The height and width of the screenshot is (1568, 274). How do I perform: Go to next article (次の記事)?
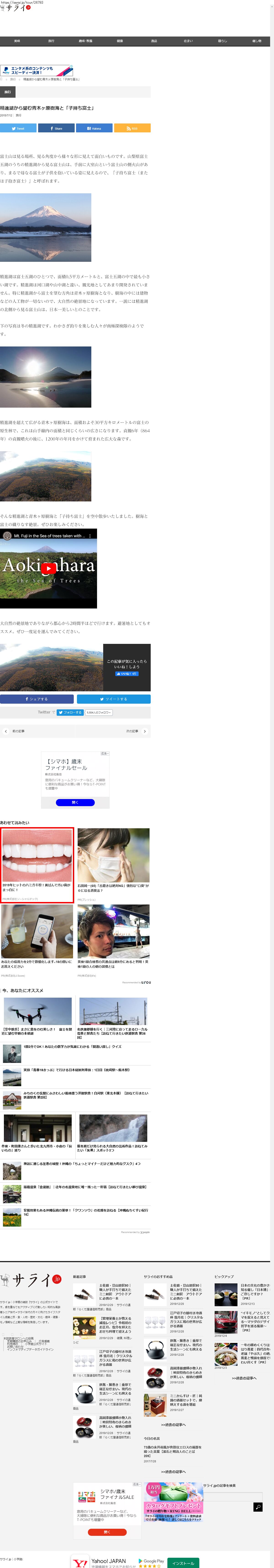[135, 731]
